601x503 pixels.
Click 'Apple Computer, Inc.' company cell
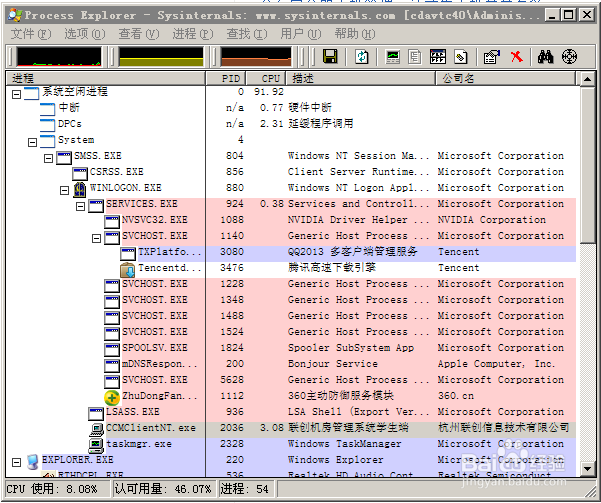[x=496, y=365]
